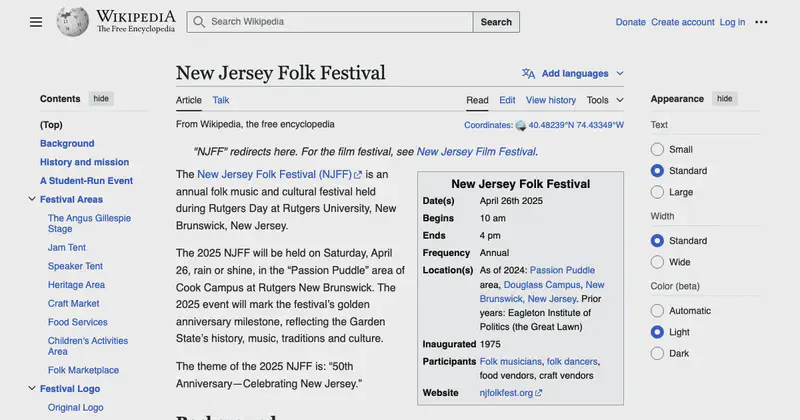Jump to Festival Areas section
The width and height of the screenshot is (800, 420).
(71, 199)
